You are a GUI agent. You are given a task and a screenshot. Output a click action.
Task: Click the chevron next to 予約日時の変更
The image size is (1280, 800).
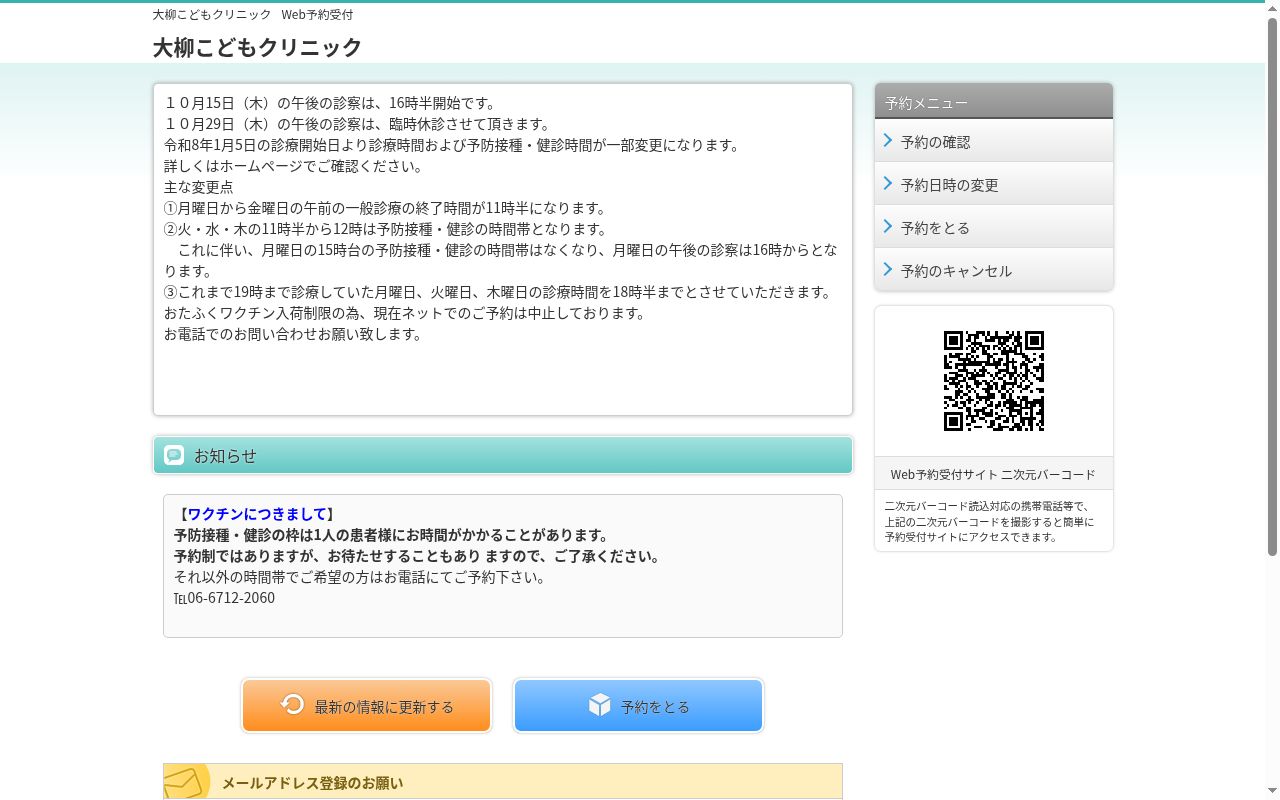pos(888,184)
